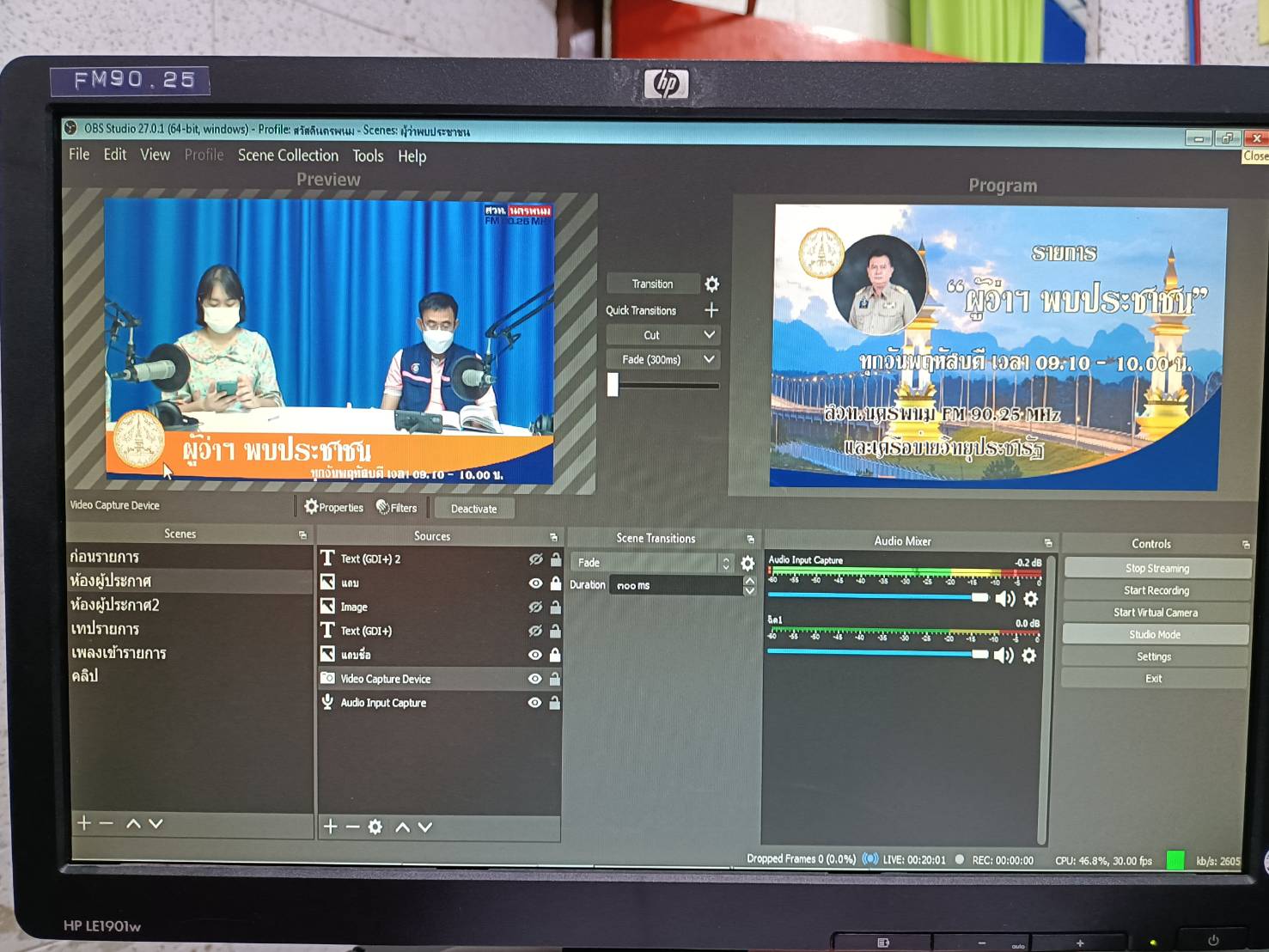Open the File menu
Viewport: 1269px width, 952px height.
[79, 155]
